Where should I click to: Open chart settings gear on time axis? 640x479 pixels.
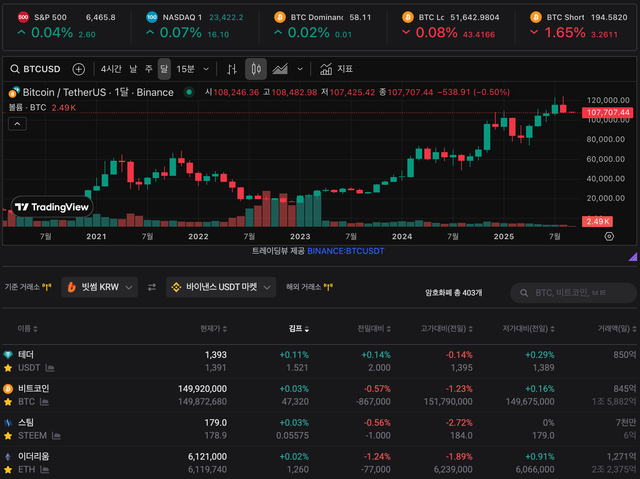pyautogui.click(x=609, y=236)
